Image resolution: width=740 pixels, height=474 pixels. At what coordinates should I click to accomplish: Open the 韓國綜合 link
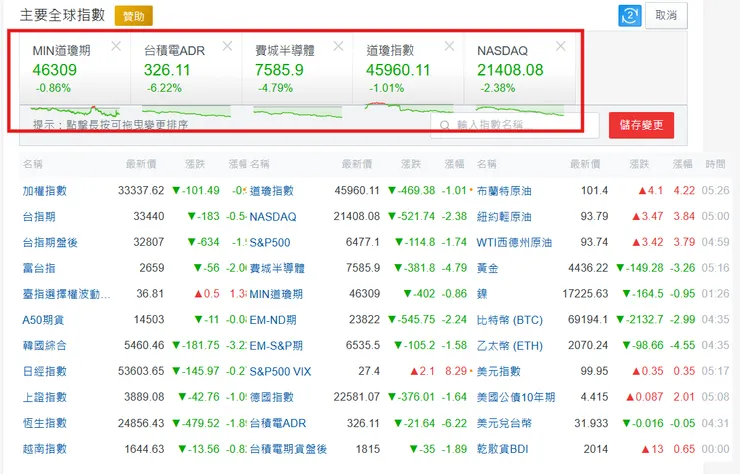click(x=45, y=346)
